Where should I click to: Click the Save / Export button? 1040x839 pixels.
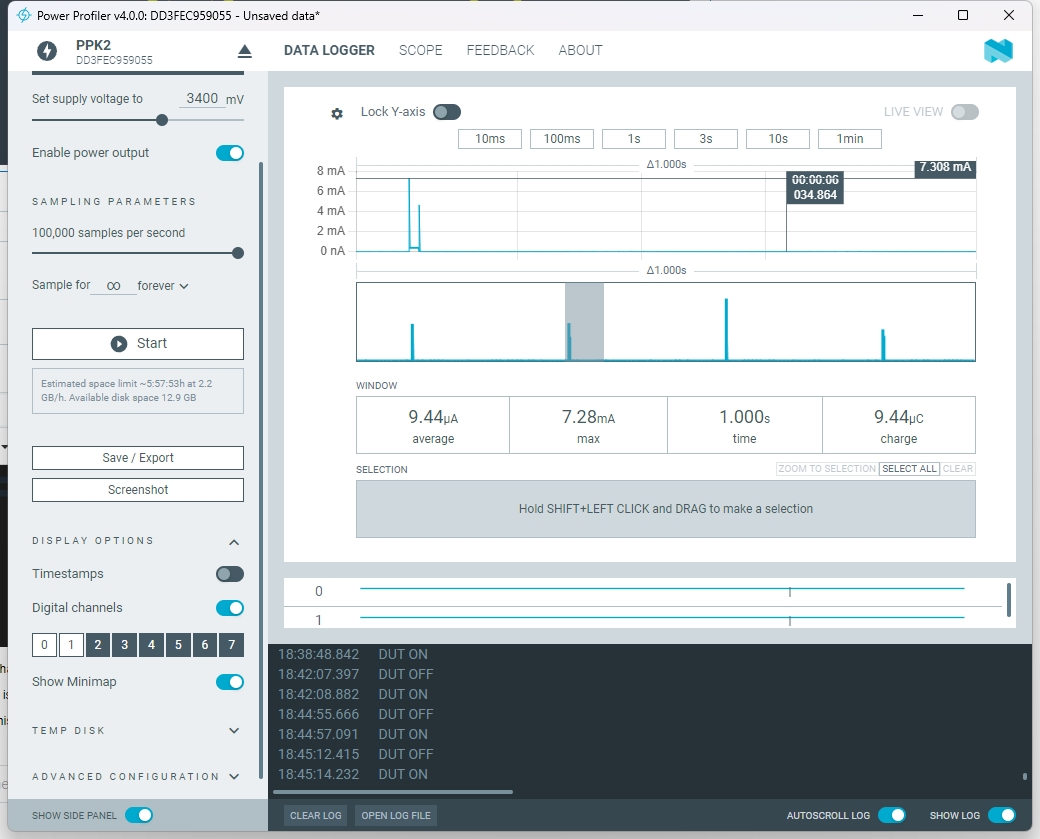point(138,458)
